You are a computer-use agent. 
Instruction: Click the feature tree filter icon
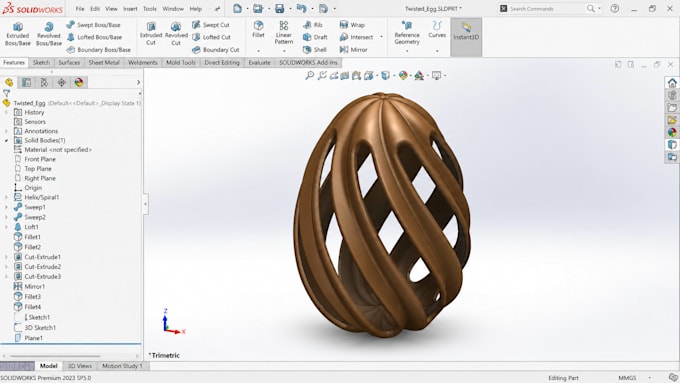[7, 93]
